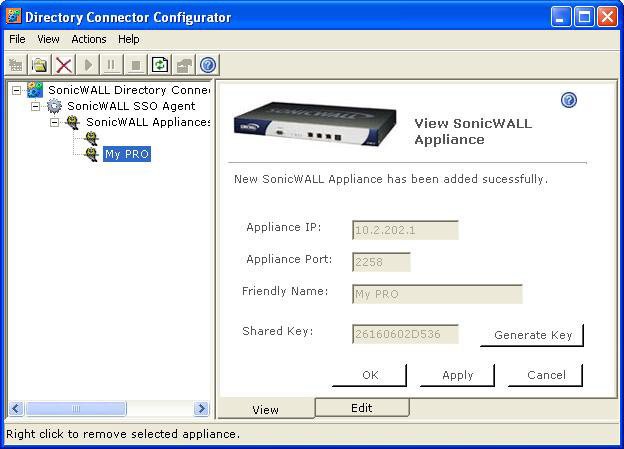Click the 'Right click to remove' status text
This screenshot has width=624, height=449.
[123, 434]
